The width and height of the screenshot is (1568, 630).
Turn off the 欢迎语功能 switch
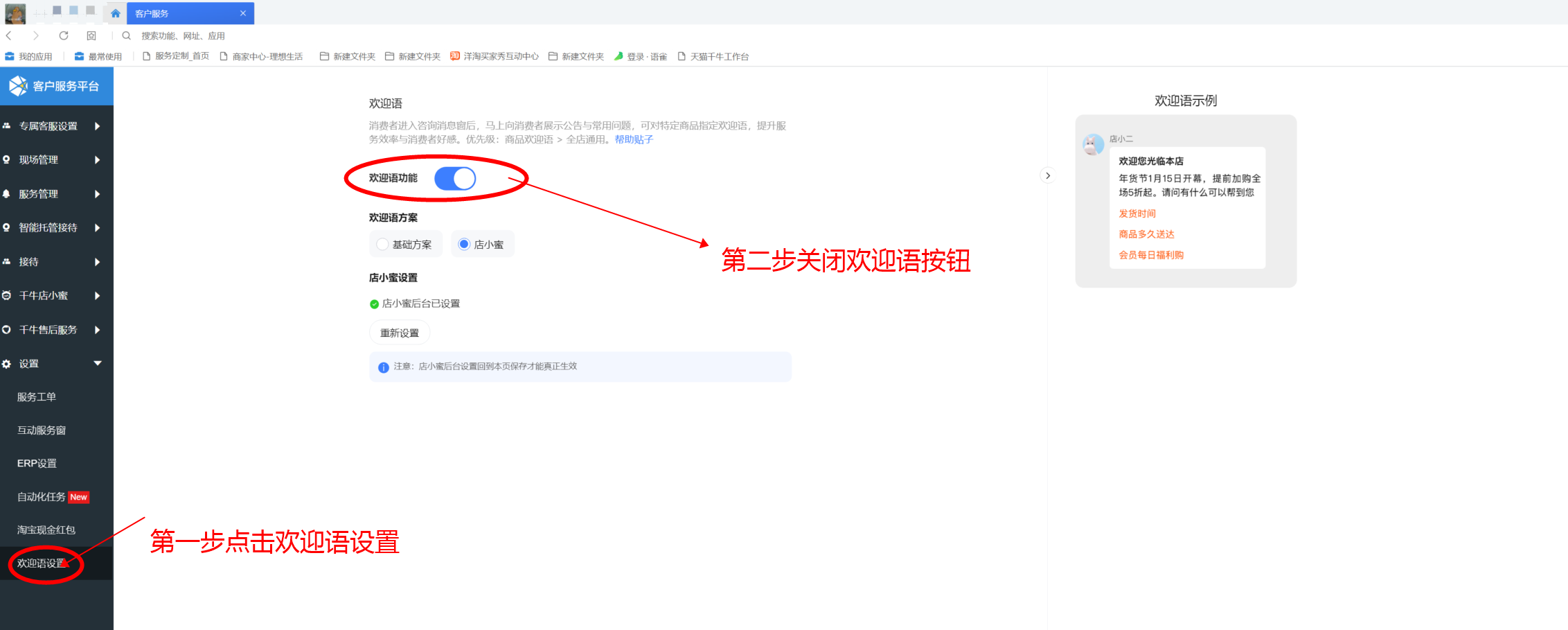click(455, 178)
